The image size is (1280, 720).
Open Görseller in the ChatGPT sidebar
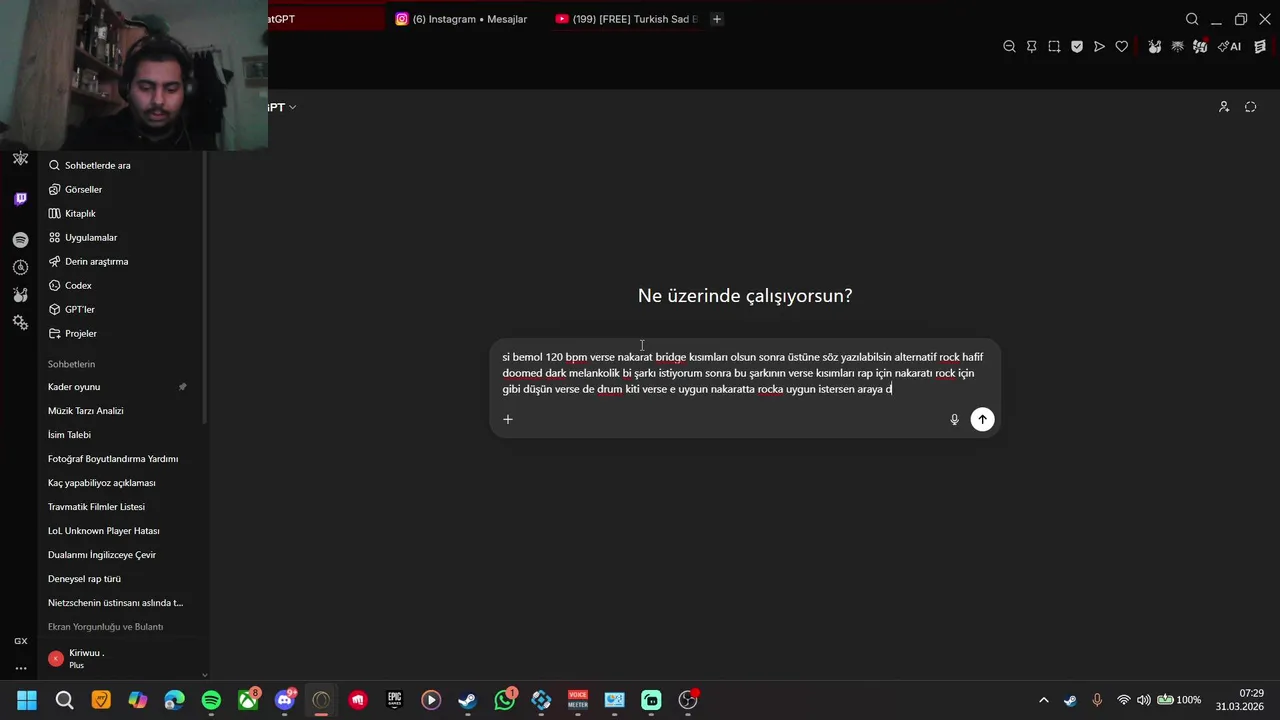pos(122,189)
